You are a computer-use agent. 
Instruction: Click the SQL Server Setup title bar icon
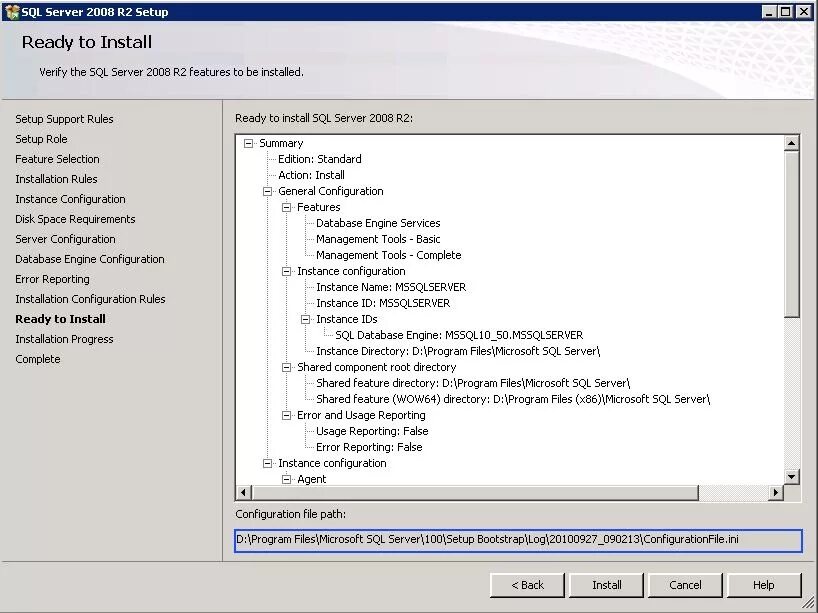point(11,11)
